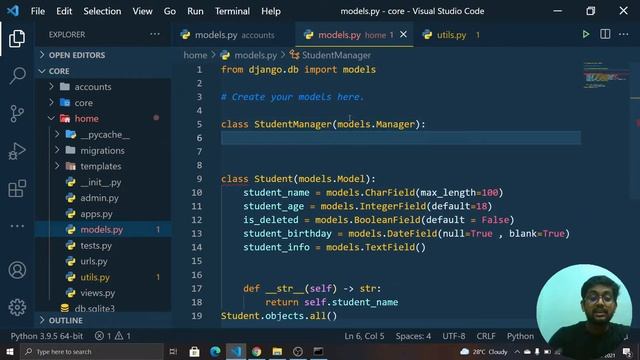Open the Terminal menu
Viewport: 640px width, 360px height.
pos(232,11)
